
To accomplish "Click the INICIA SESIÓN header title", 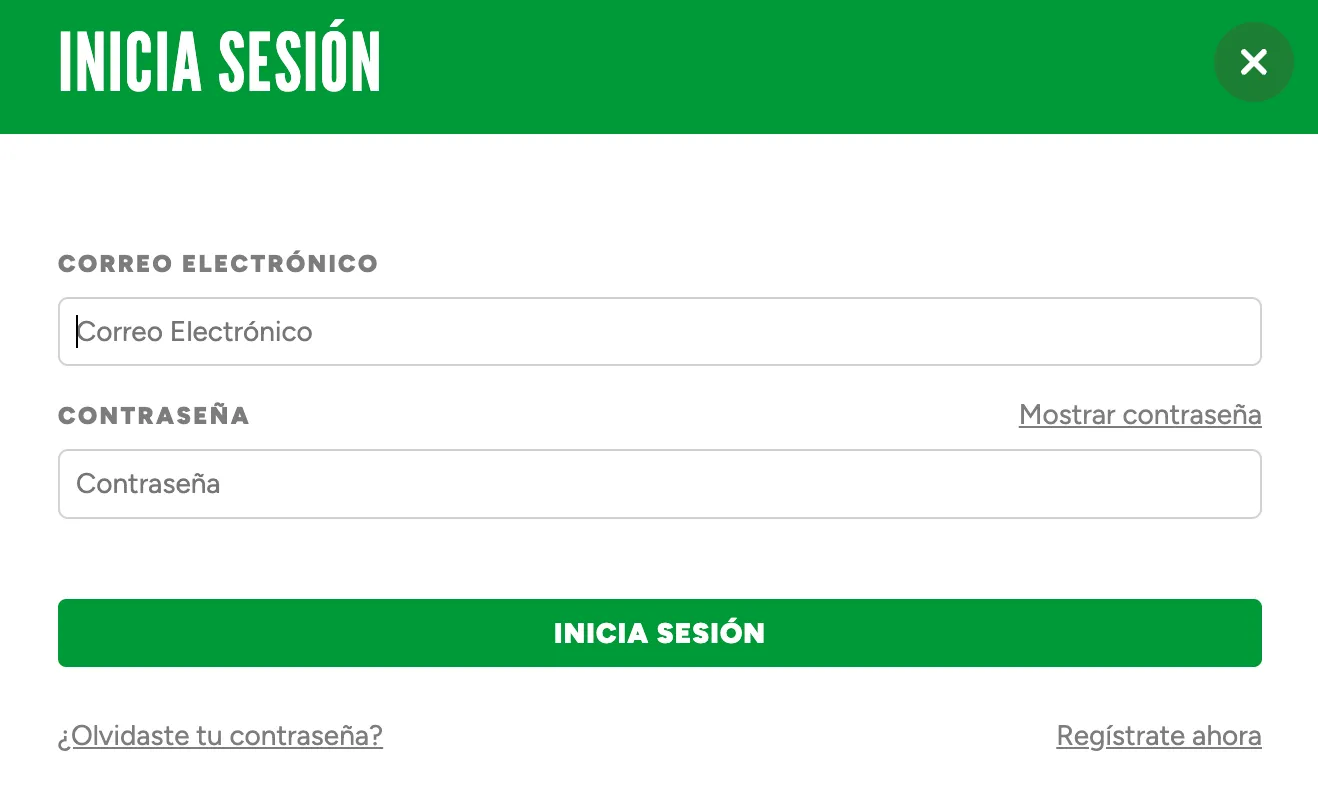I will (x=219, y=60).
